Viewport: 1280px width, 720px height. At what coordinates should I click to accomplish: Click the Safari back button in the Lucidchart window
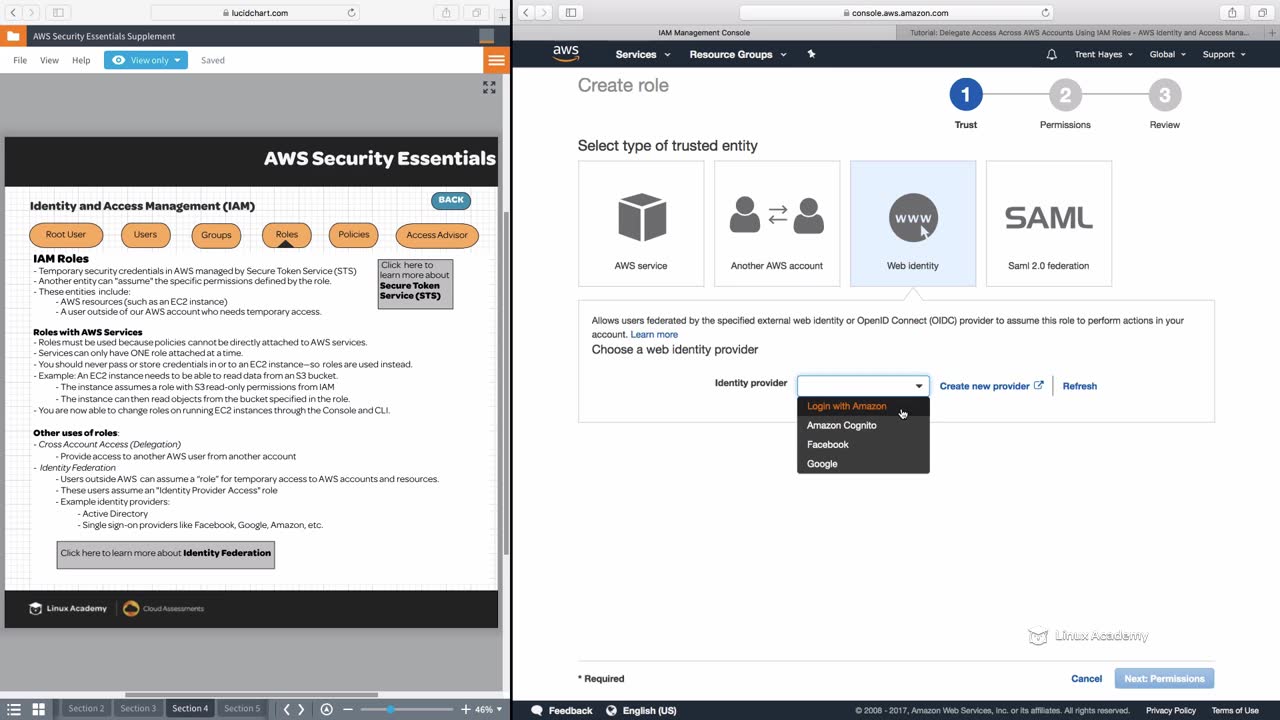(13, 13)
